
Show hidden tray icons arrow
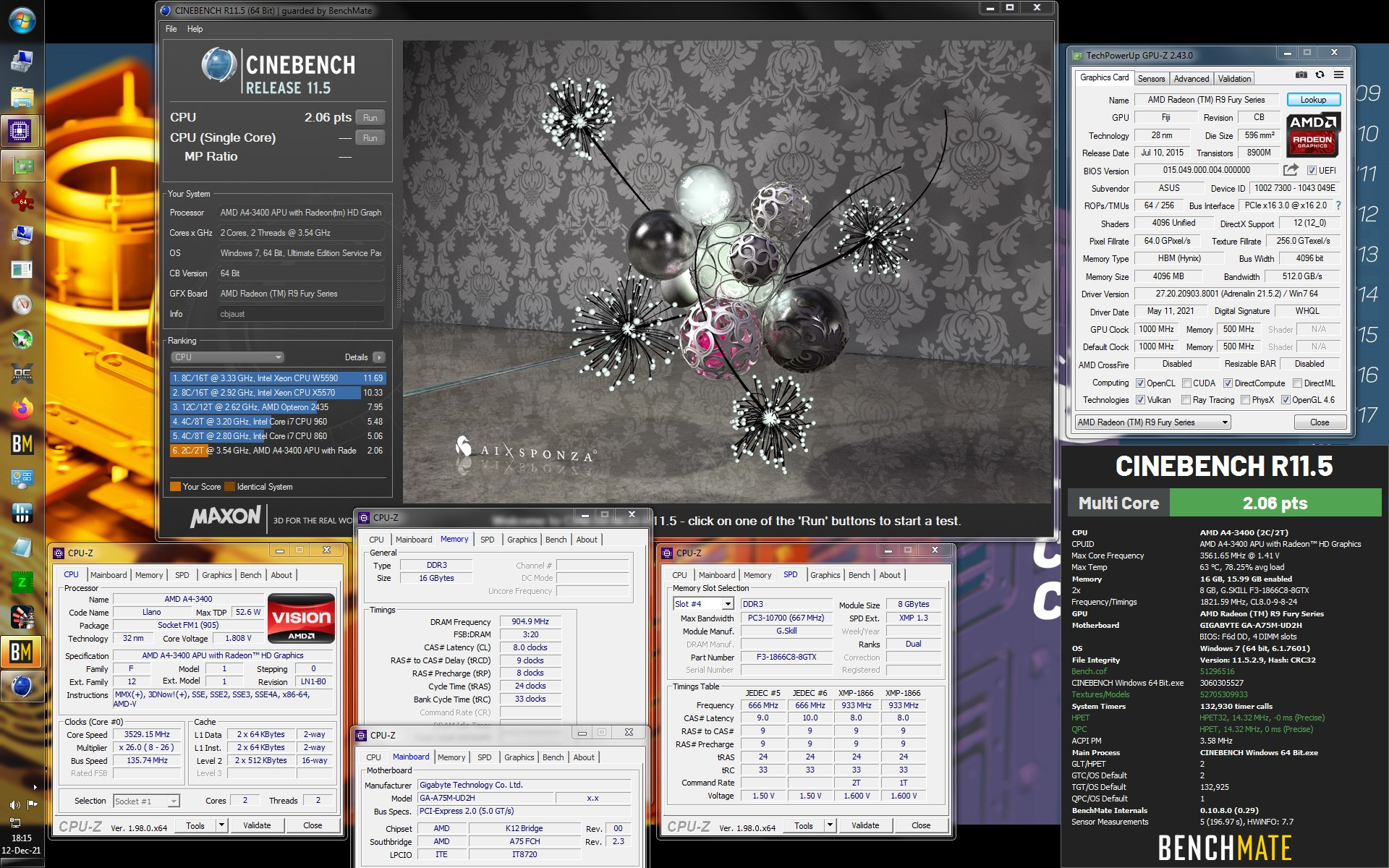[x=35, y=787]
